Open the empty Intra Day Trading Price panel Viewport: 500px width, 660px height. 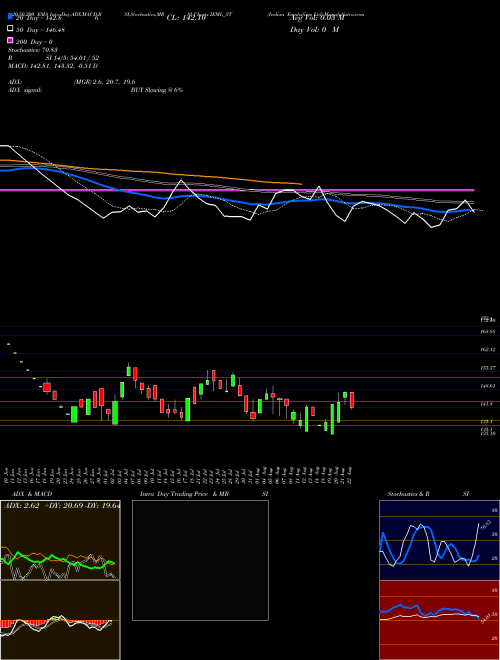(200, 560)
